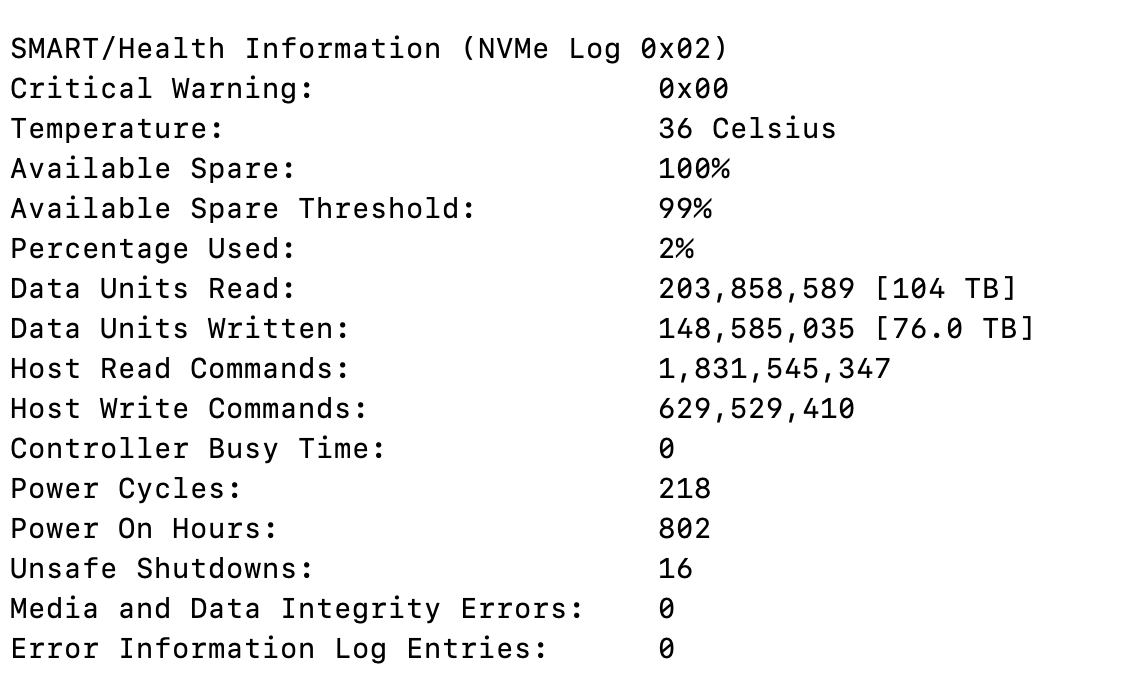Click the 148,585,035 [76.0 TB] value
The width and height of the screenshot is (1126, 684).
pos(847,329)
